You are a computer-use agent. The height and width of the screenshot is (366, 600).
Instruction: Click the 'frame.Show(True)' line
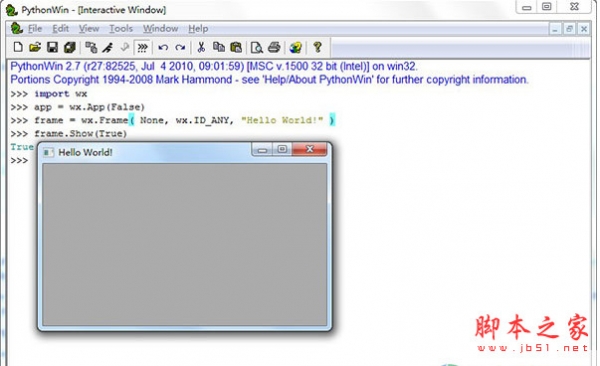click(69, 134)
